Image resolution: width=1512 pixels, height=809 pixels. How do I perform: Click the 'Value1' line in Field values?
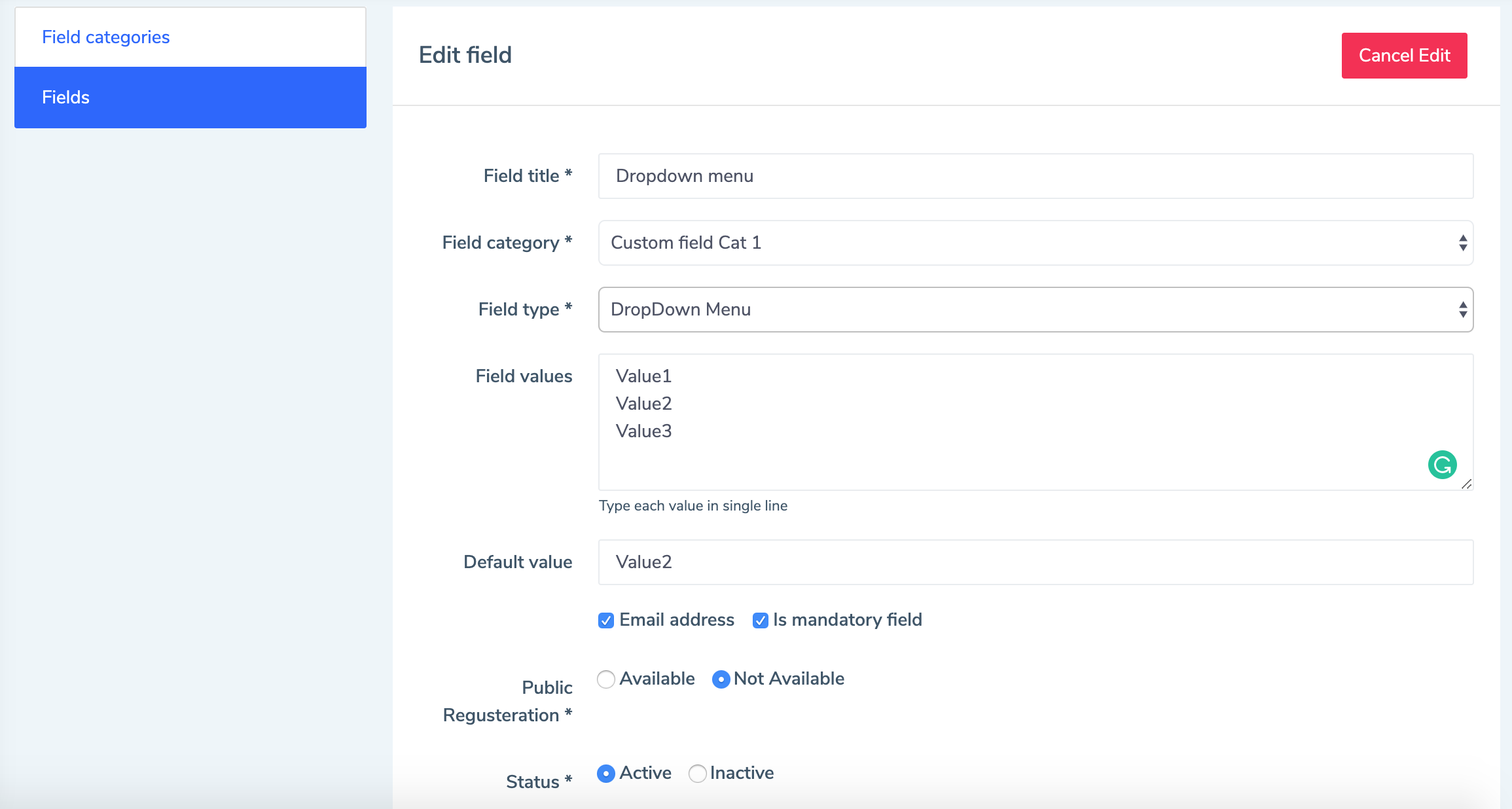(x=643, y=376)
